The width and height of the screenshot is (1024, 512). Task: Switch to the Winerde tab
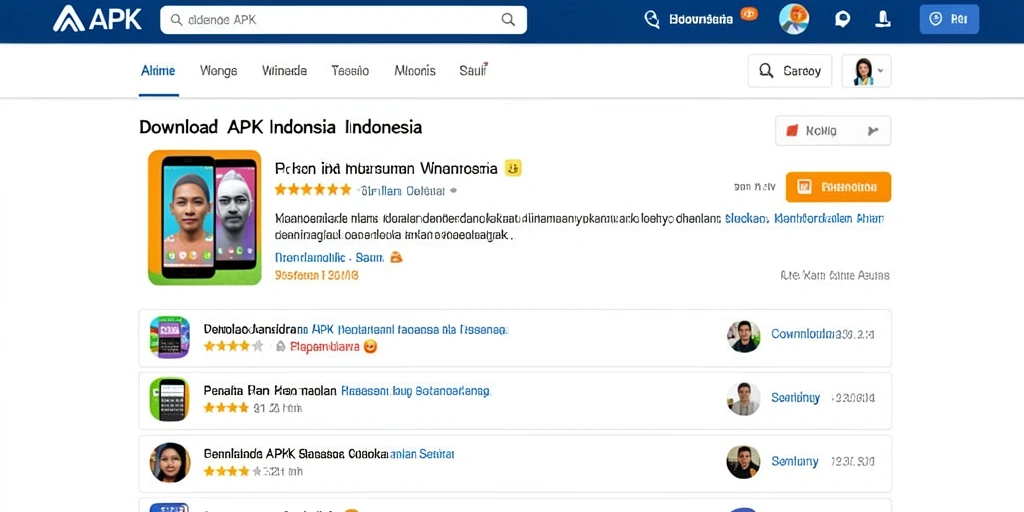tap(284, 71)
